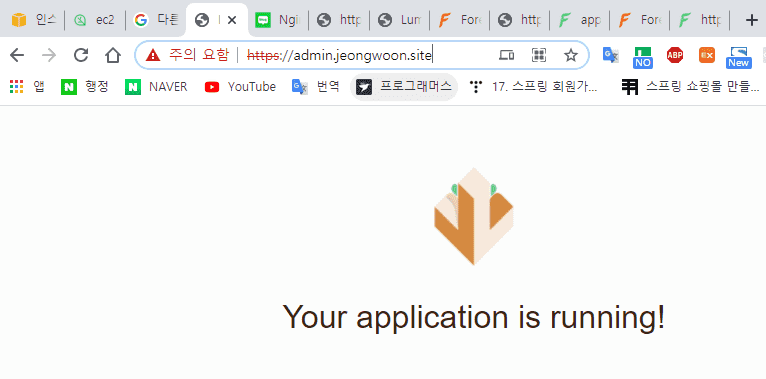Screen dimensions: 766x379
Task: Open the 스프링 쇼핑몰 만들 bookmark
Action: tap(691, 87)
